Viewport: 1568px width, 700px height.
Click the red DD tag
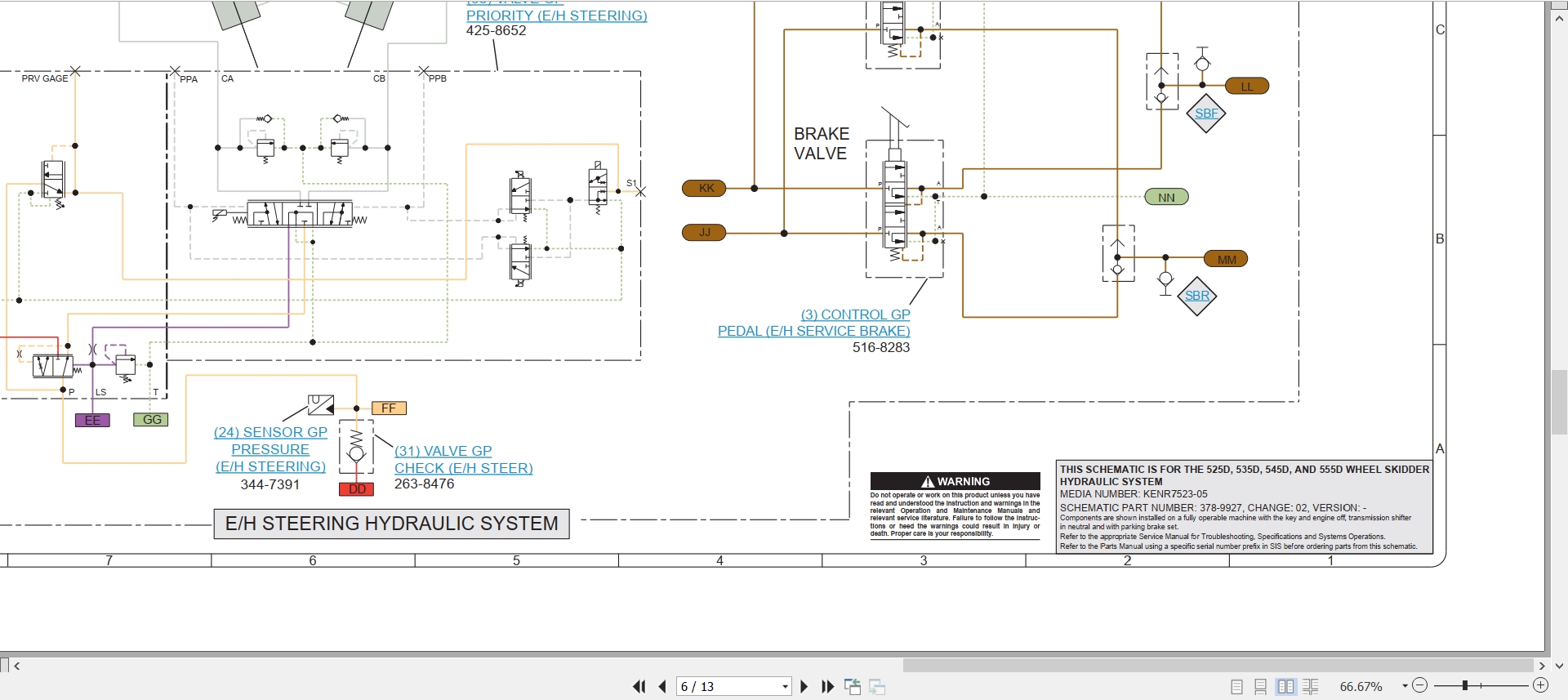(357, 489)
